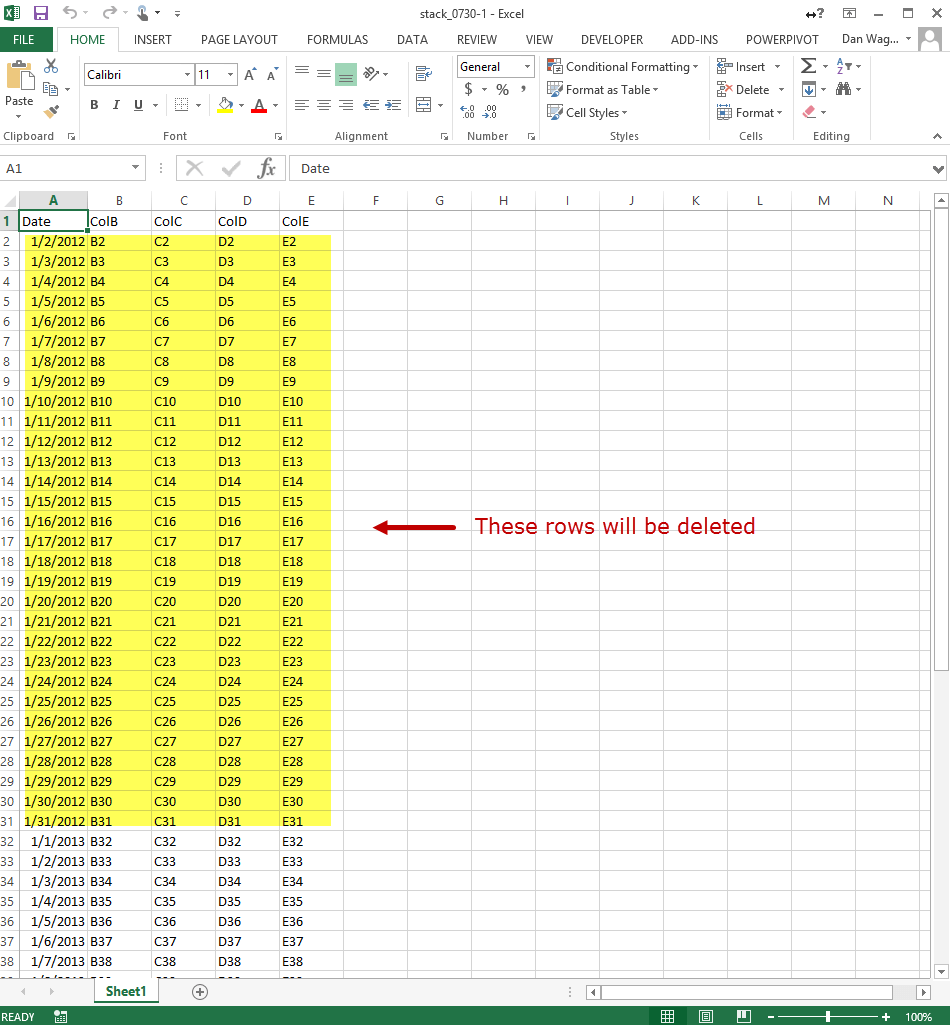This screenshot has width=950, height=1025.
Task: Switch to the POWERPIVOT tab
Action: (782, 39)
